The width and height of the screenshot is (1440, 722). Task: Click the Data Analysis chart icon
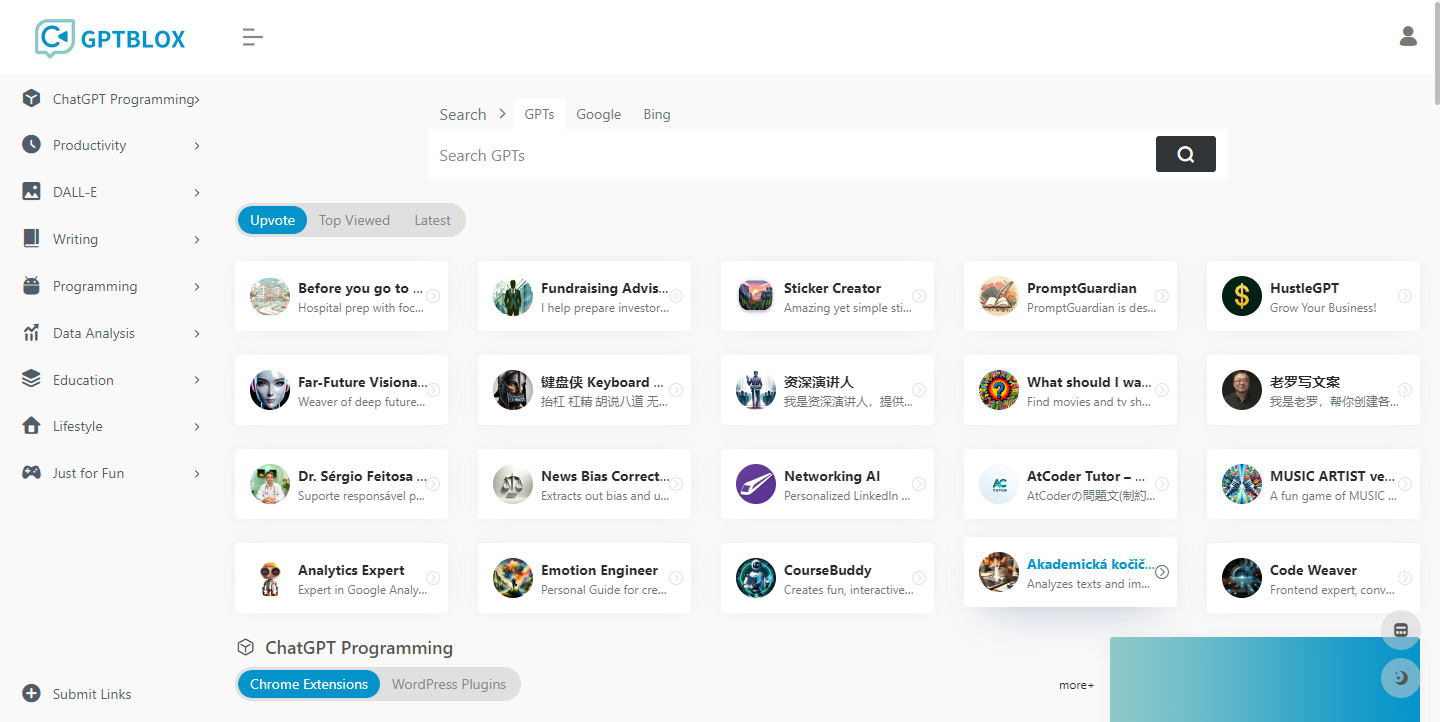tap(32, 333)
